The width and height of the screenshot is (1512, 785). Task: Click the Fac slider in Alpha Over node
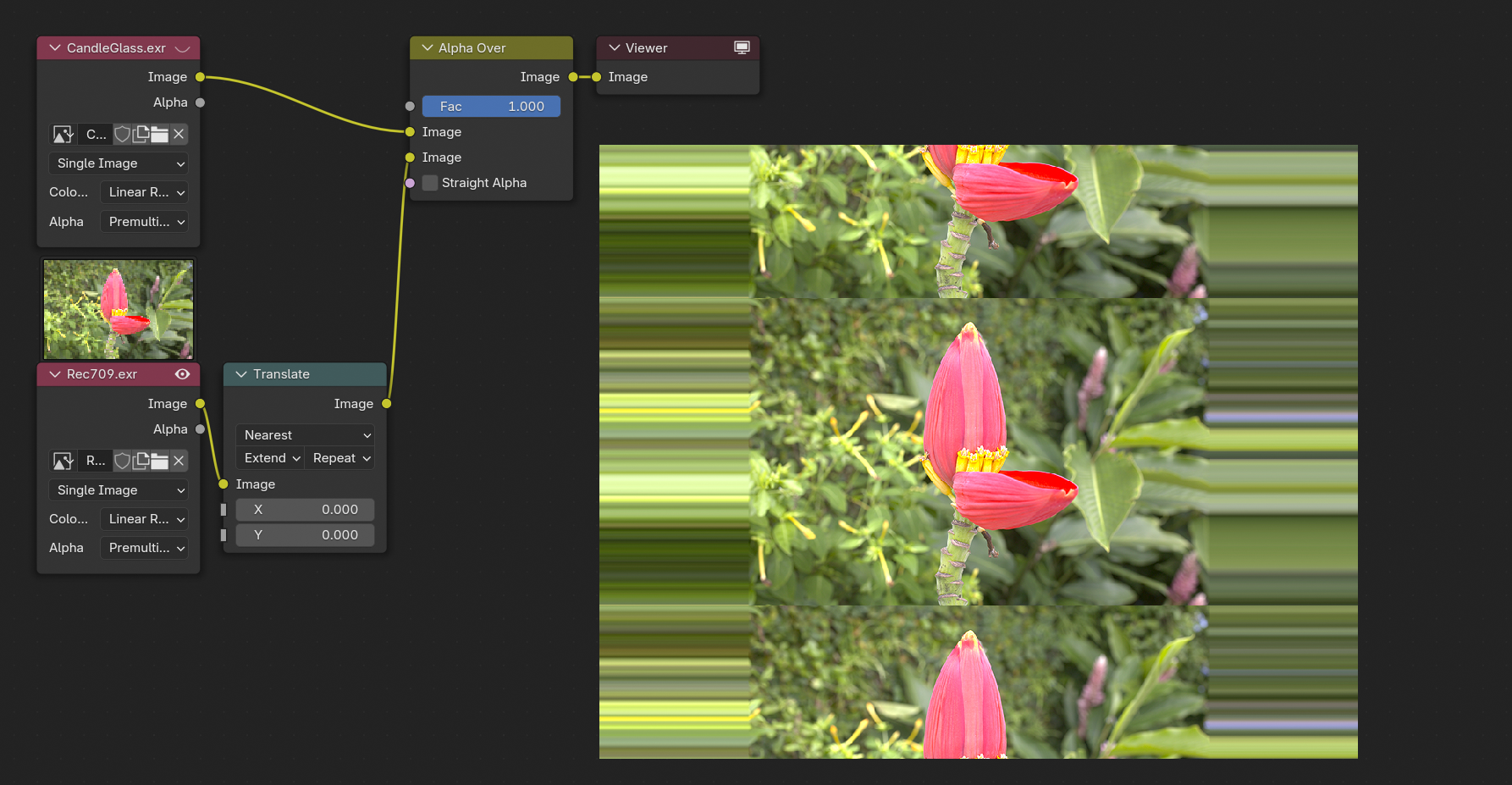tap(491, 107)
